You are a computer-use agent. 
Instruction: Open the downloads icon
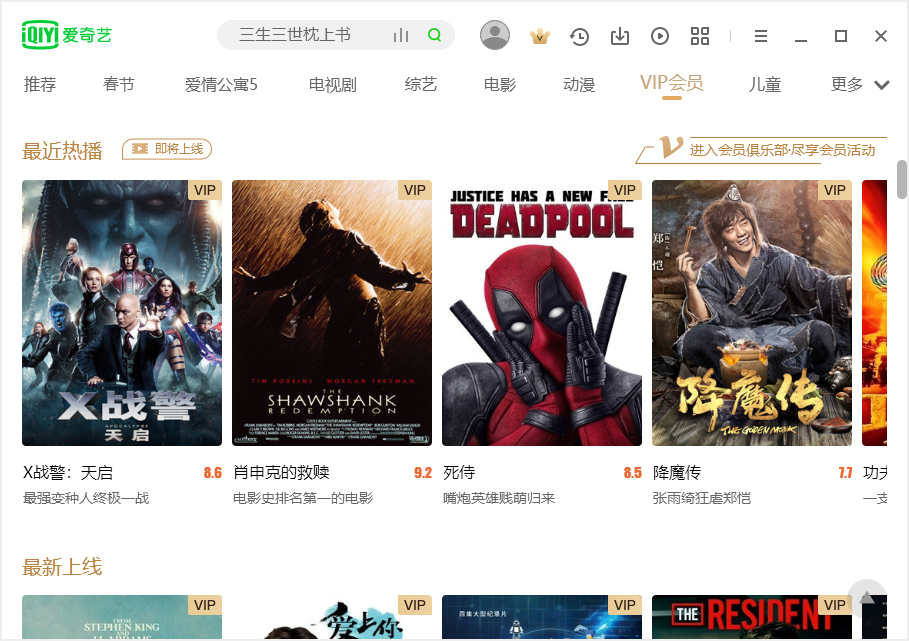(x=620, y=36)
